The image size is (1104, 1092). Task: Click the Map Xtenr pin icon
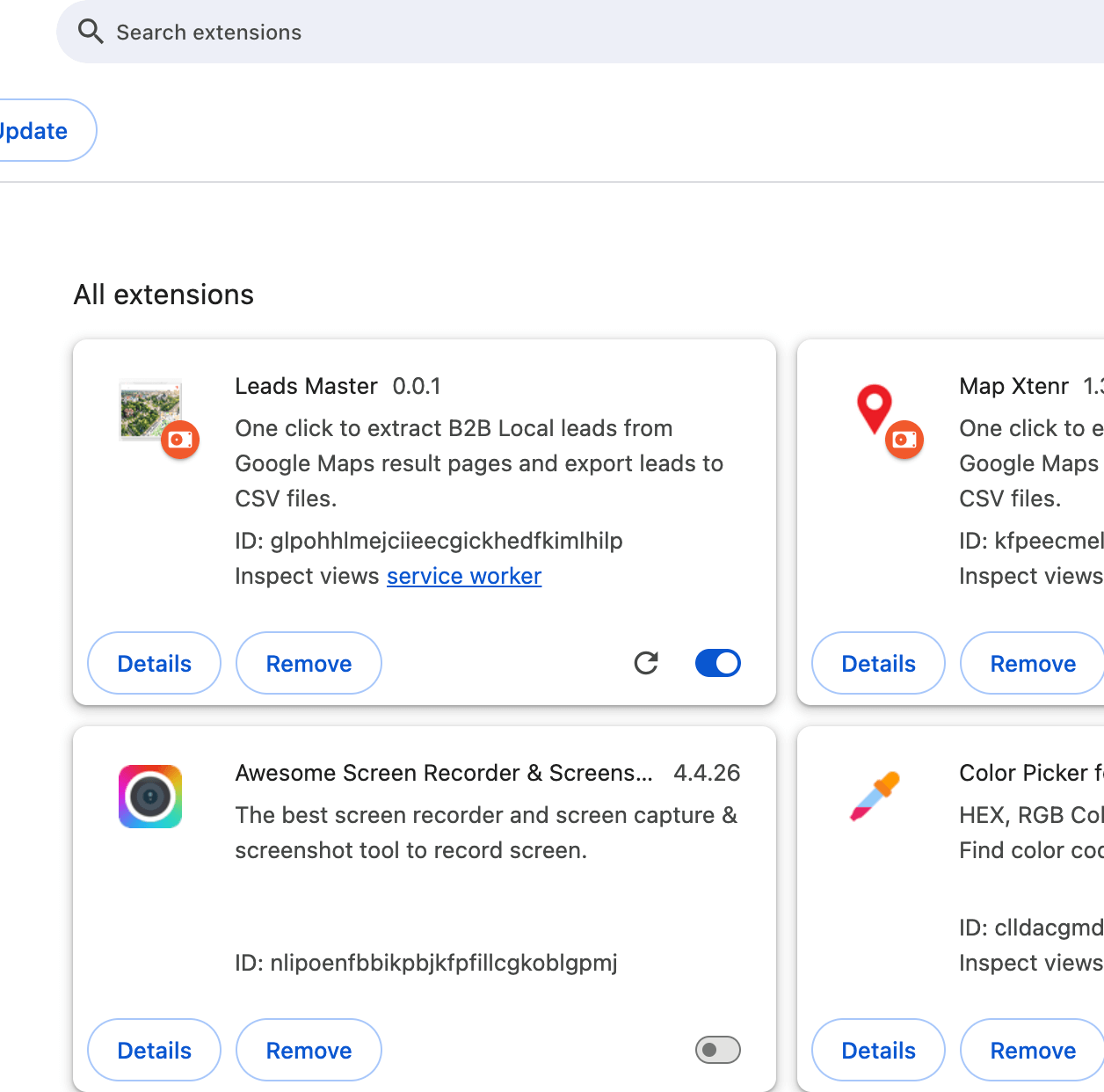tap(875, 408)
